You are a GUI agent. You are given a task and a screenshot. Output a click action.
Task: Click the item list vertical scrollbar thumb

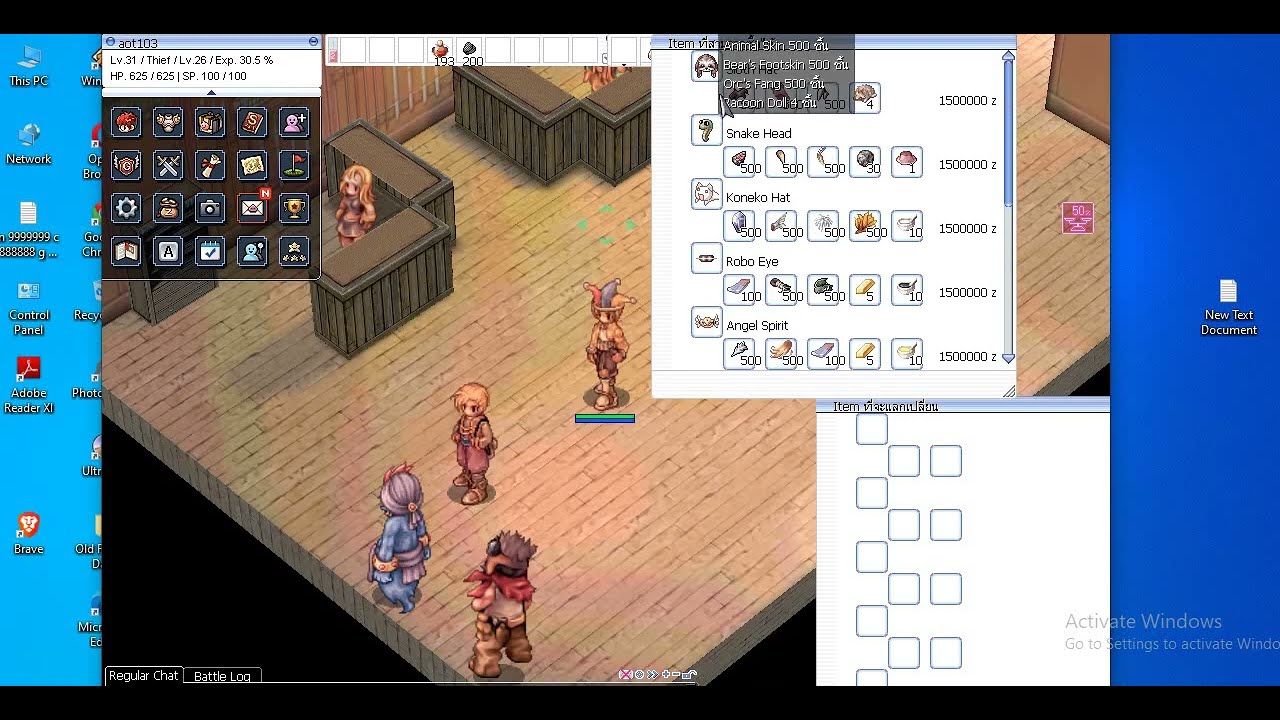[1008, 135]
